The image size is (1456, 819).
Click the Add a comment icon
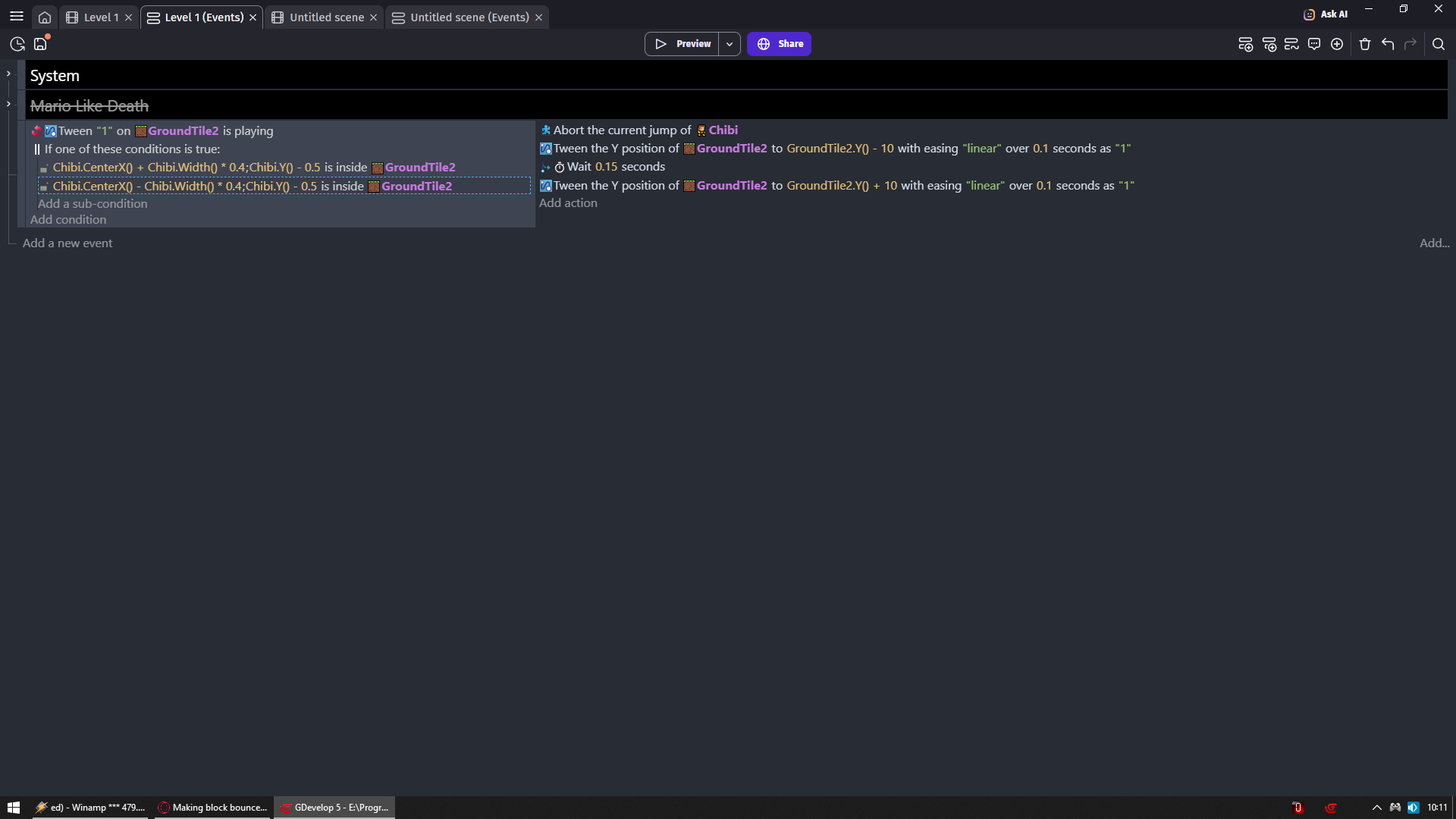(x=1314, y=45)
